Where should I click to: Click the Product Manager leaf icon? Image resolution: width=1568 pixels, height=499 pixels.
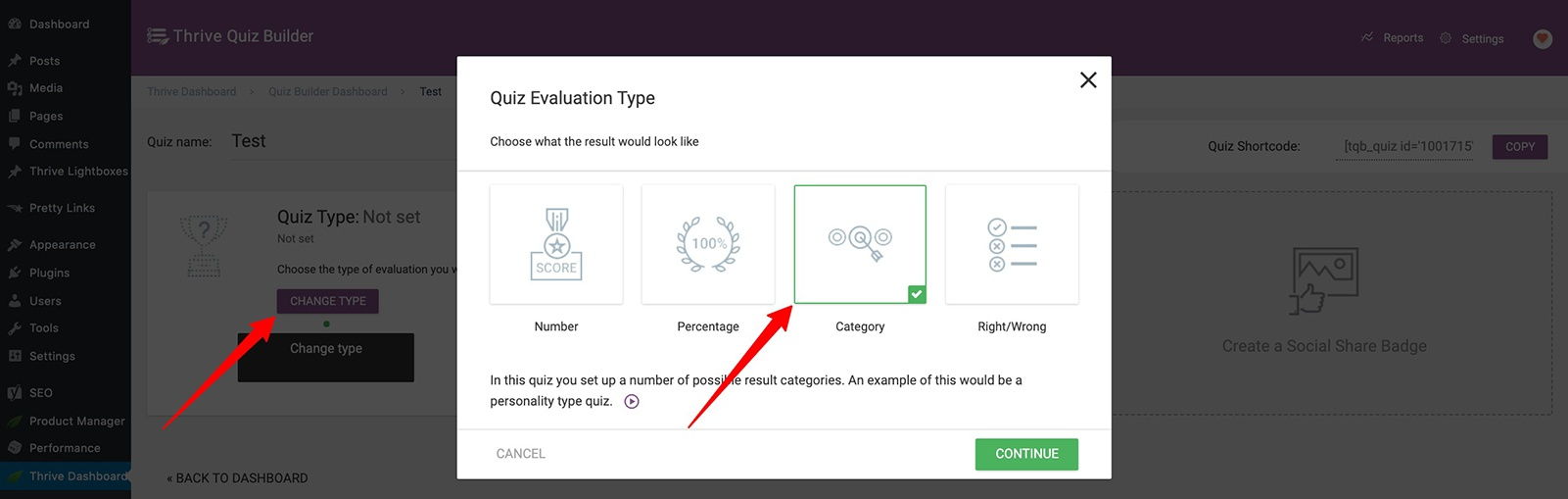click(x=15, y=421)
